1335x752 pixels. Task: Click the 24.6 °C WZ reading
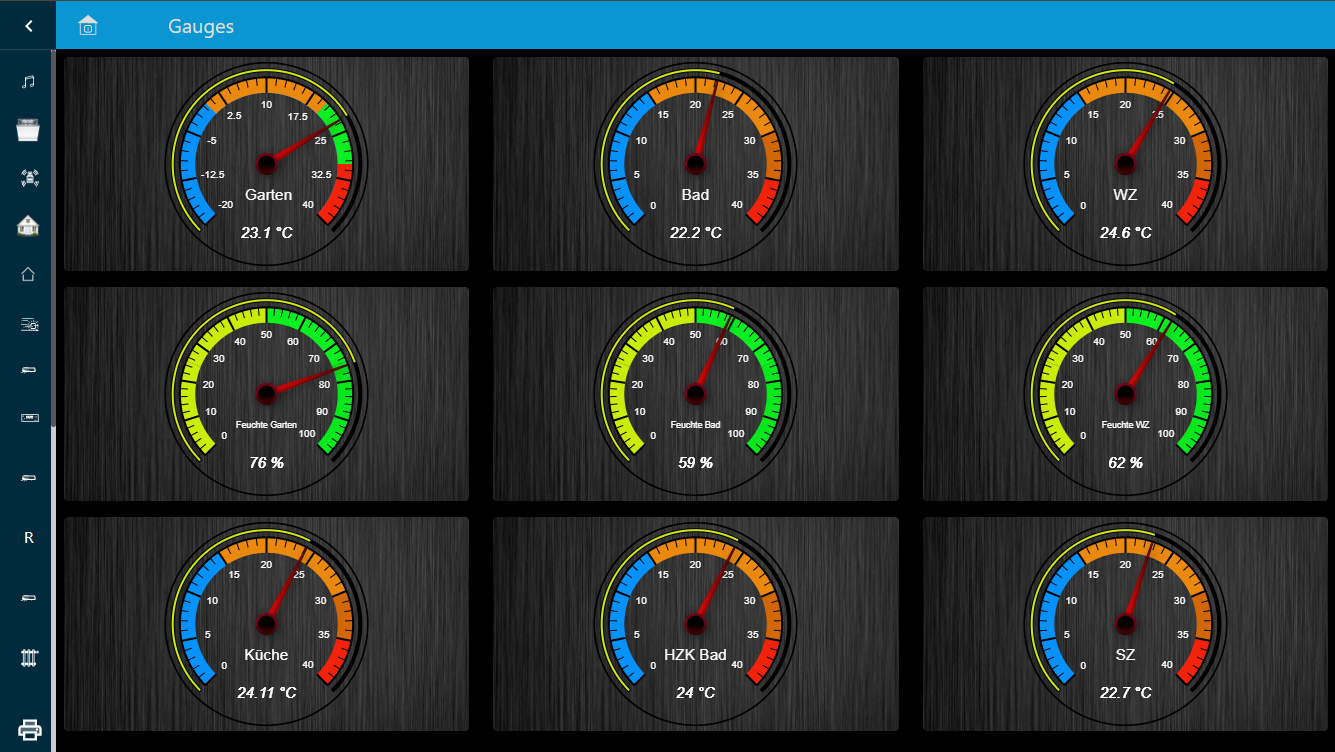click(x=1126, y=233)
